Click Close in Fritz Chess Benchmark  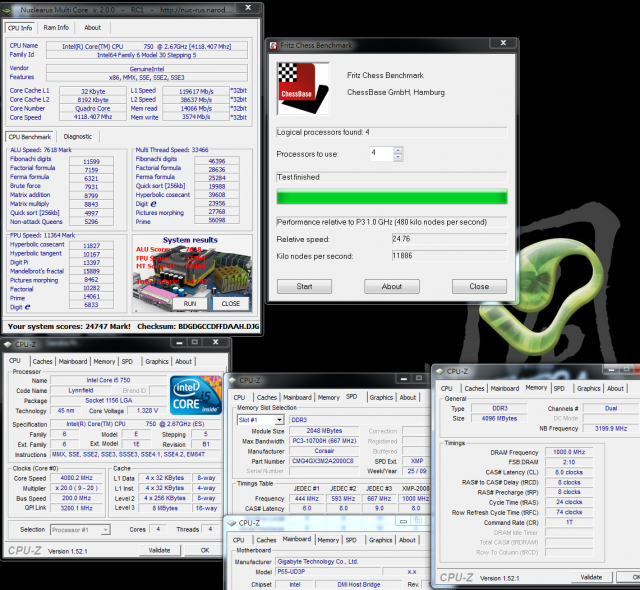pos(479,286)
